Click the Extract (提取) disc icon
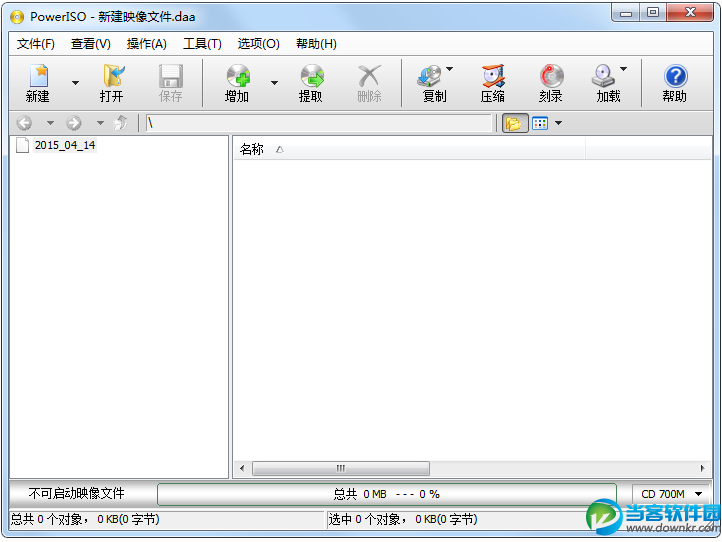Viewport: 722px width, 542px height. pyautogui.click(x=312, y=76)
